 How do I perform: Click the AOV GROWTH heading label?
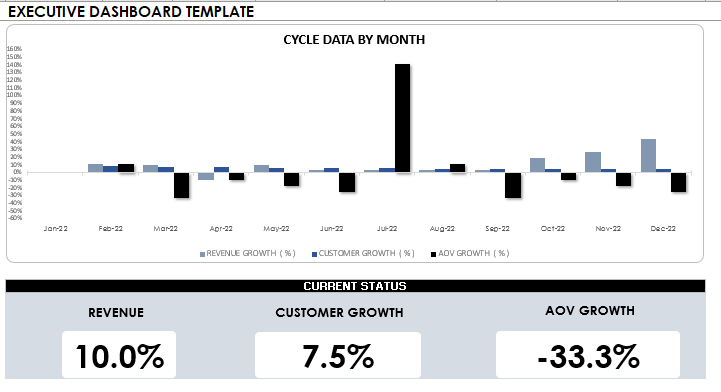tap(590, 311)
